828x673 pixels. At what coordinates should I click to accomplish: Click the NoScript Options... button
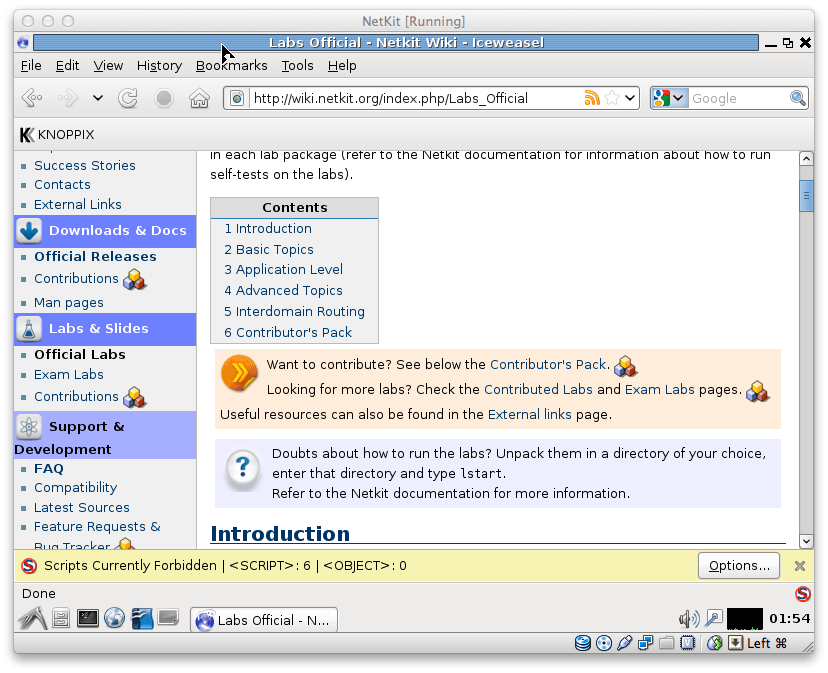click(739, 566)
